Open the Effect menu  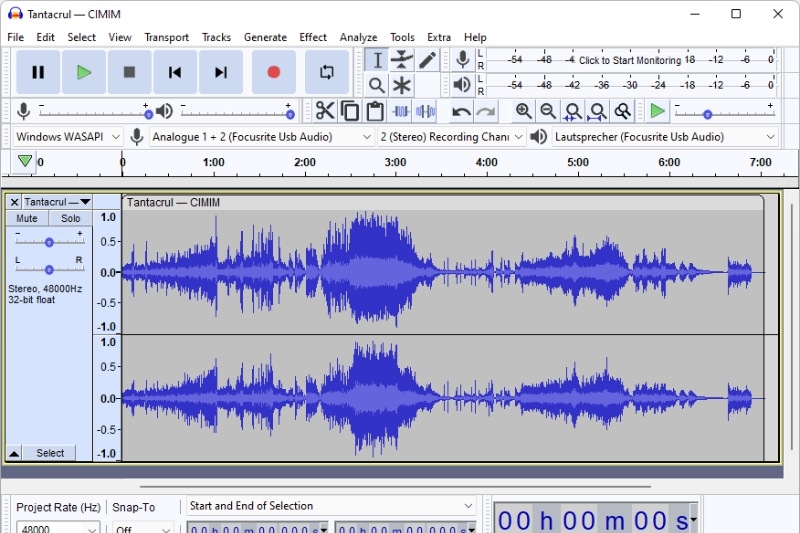click(x=313, y=37)
